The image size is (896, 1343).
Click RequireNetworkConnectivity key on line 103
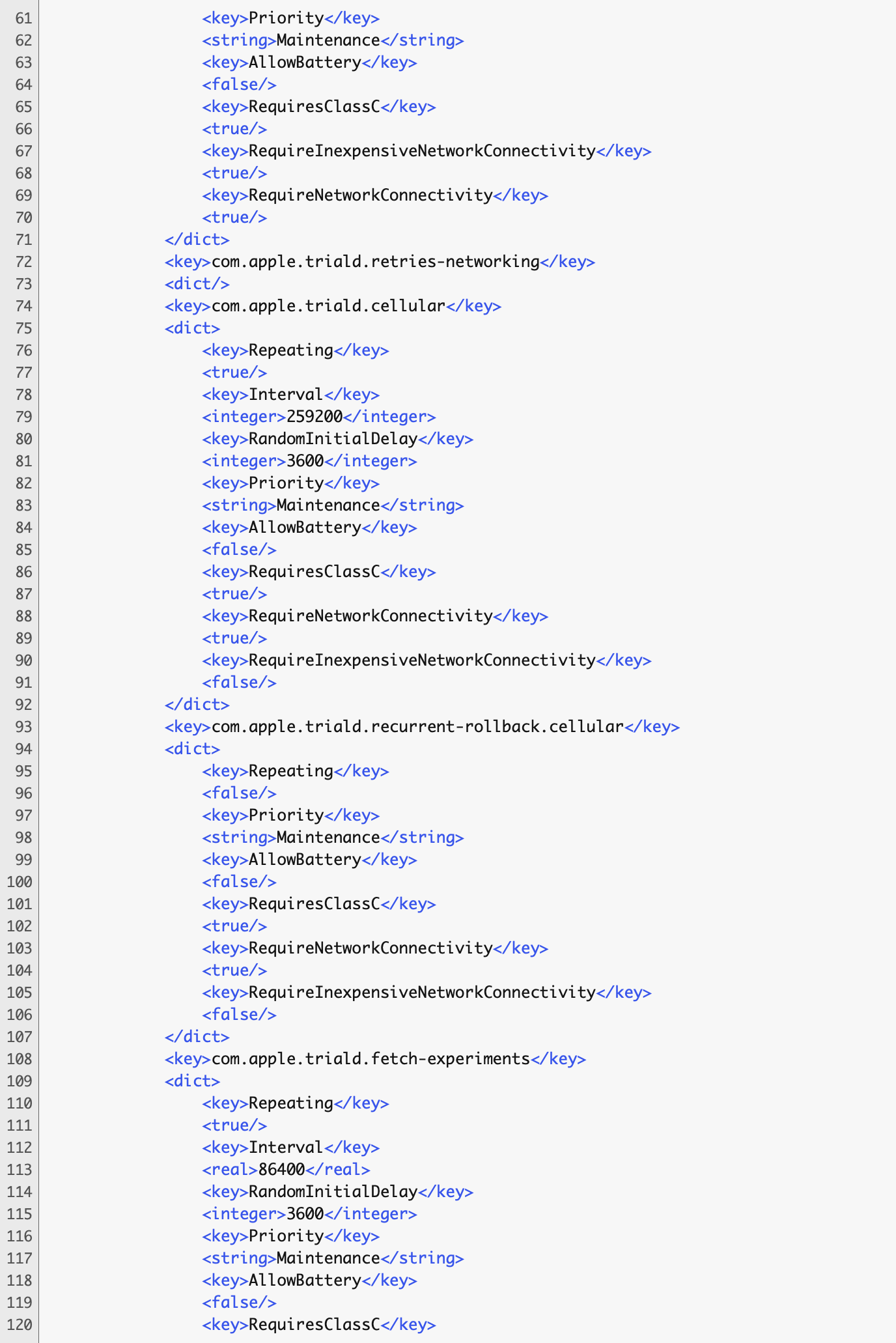(x=371, y=948)
